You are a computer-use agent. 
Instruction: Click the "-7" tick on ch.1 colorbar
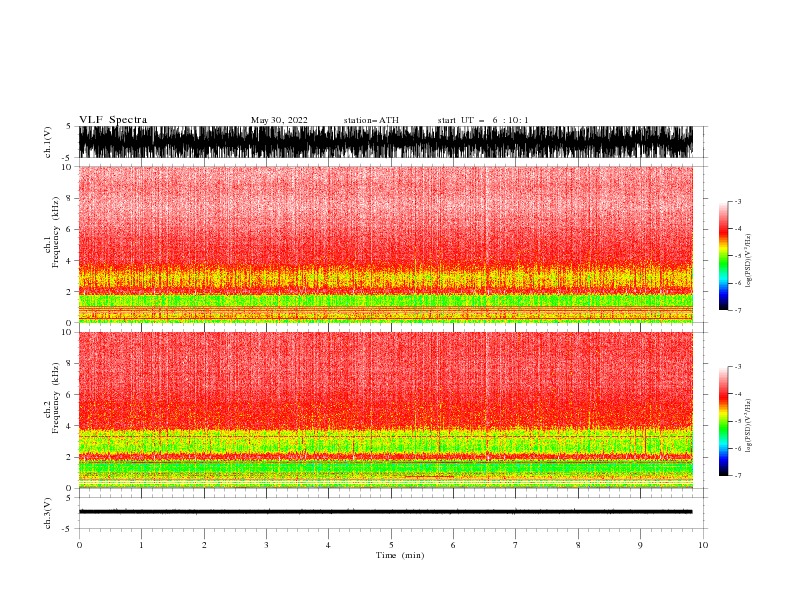pos(737,310)
